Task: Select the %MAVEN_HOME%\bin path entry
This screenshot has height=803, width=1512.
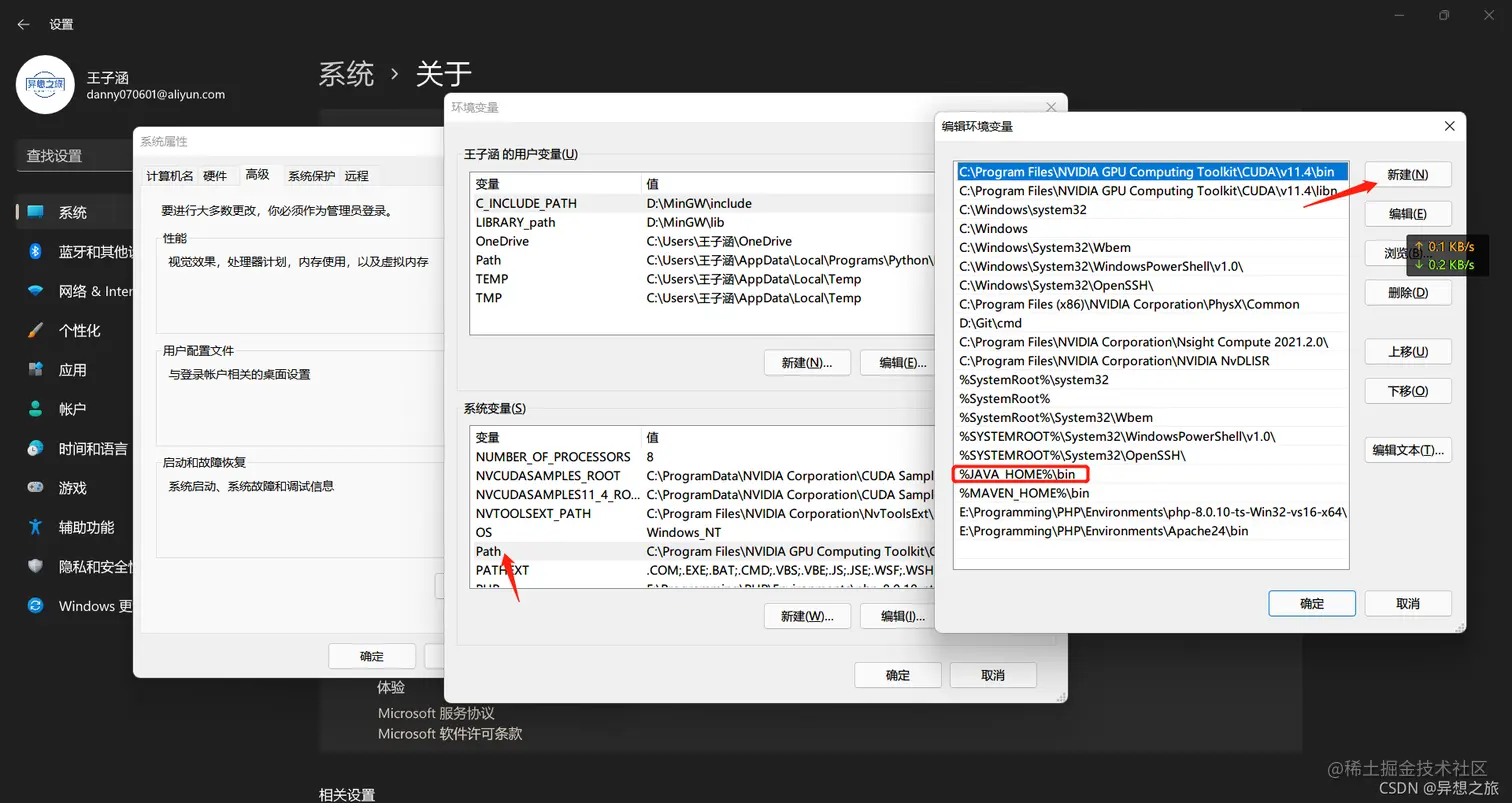Action: [1151, 493]
